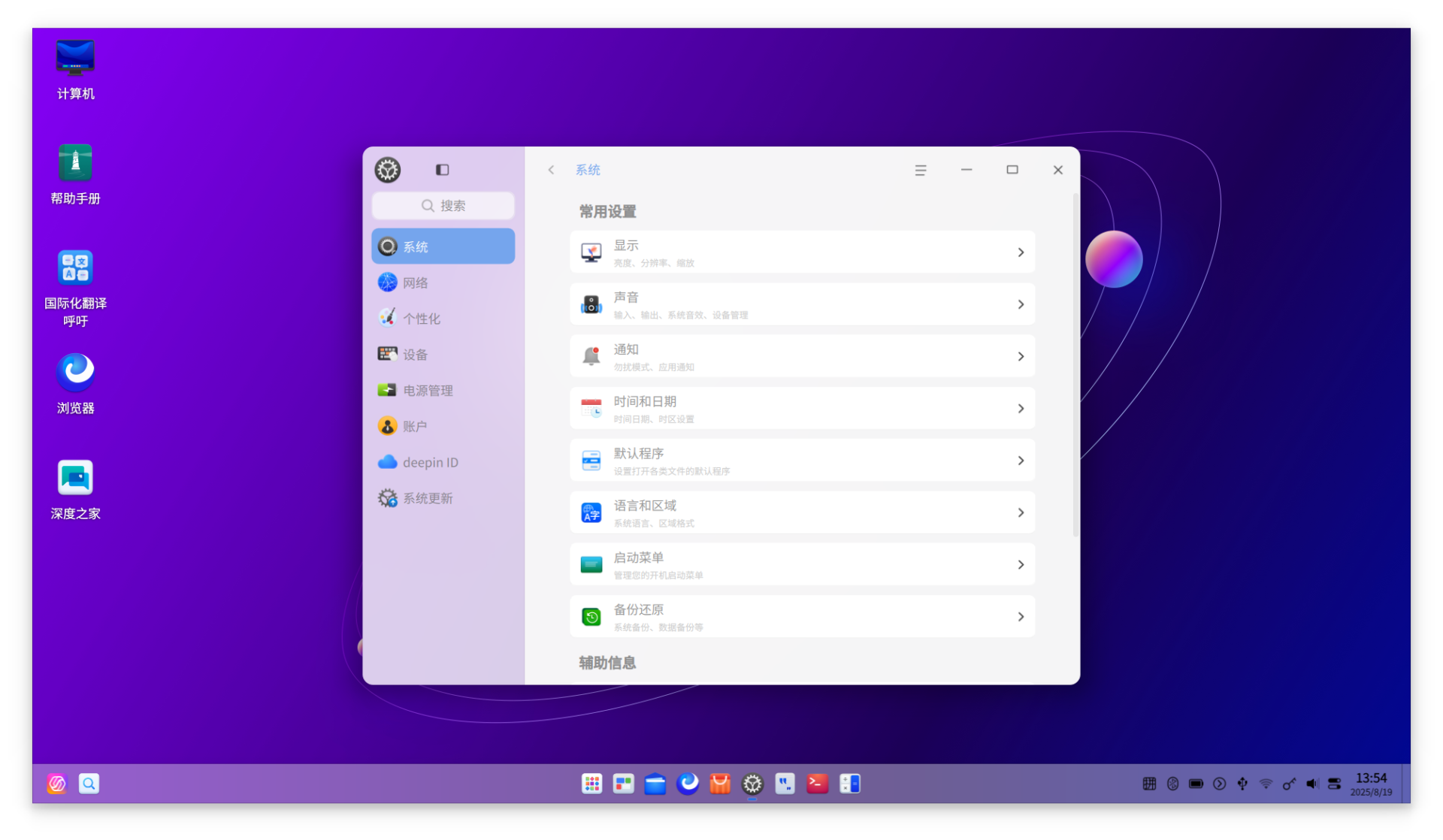Open the hamburger main menu
Viewport: 1443px width, 840px height.
[x=920, y=171]
